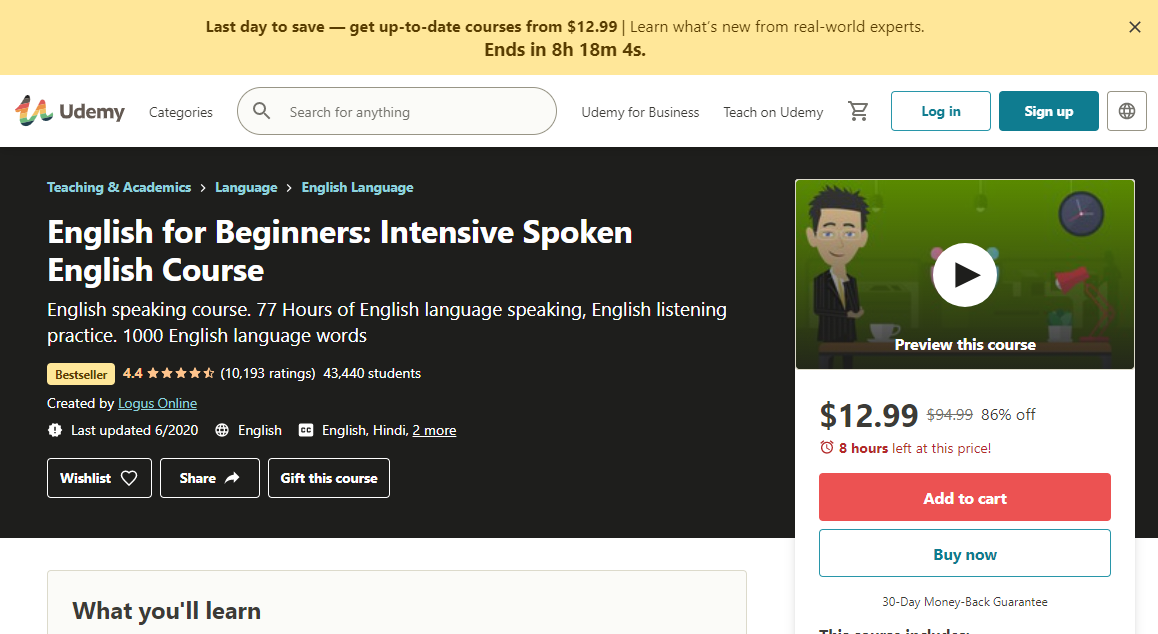This screenshot has width=1158, height=634.
Task: Open the shopping cart icon
Action: [858, 111]
